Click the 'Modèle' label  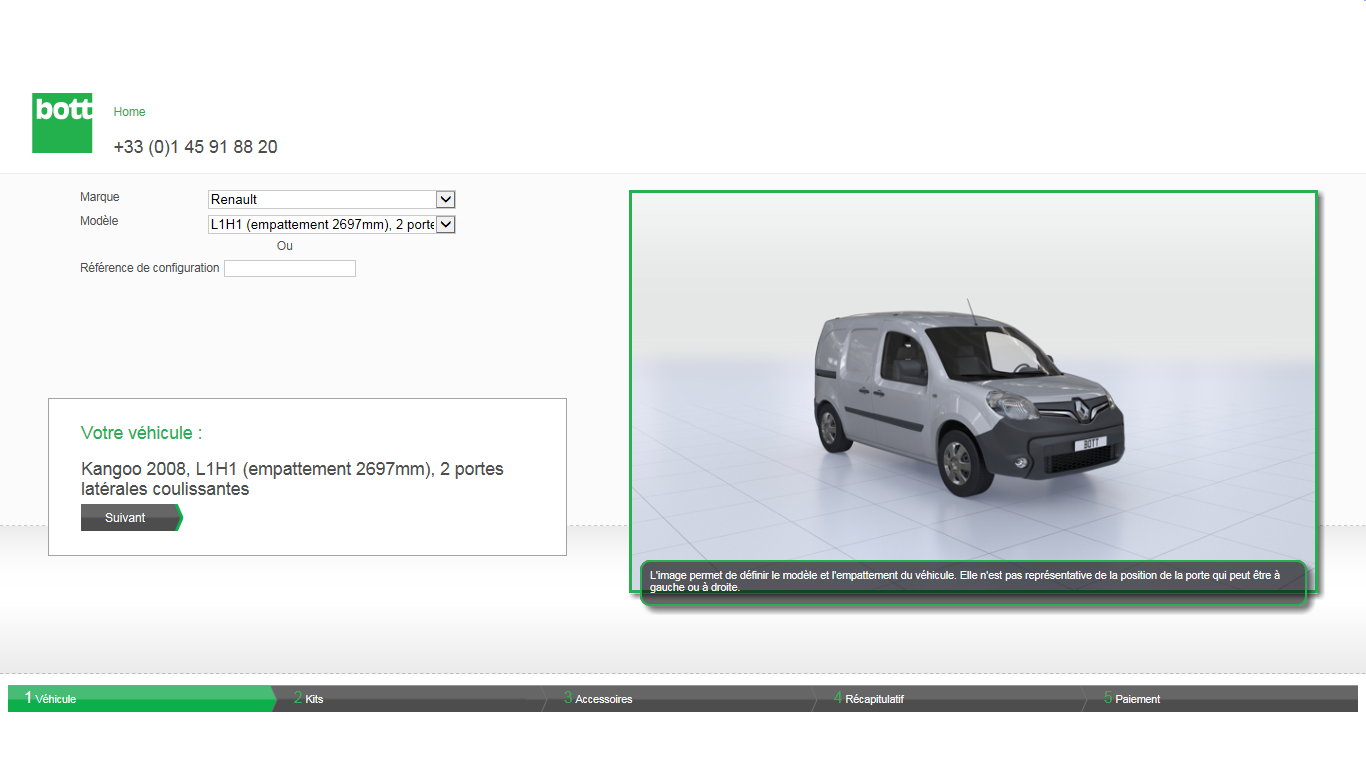pos(99,221)
